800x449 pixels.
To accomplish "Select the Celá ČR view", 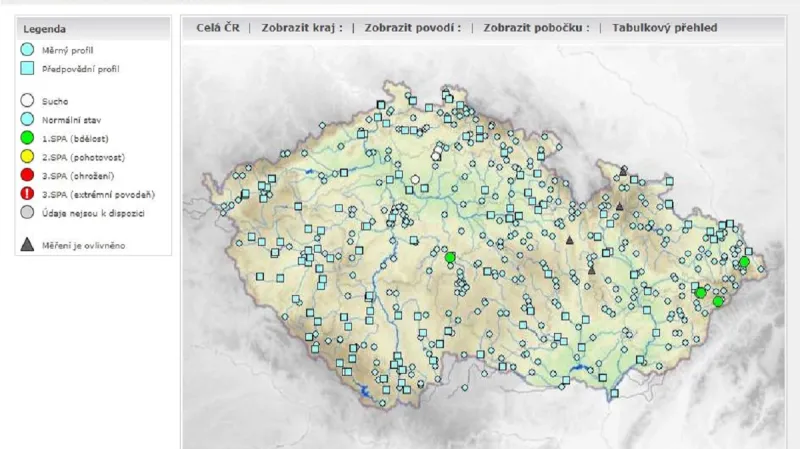I will coord(217,28).
